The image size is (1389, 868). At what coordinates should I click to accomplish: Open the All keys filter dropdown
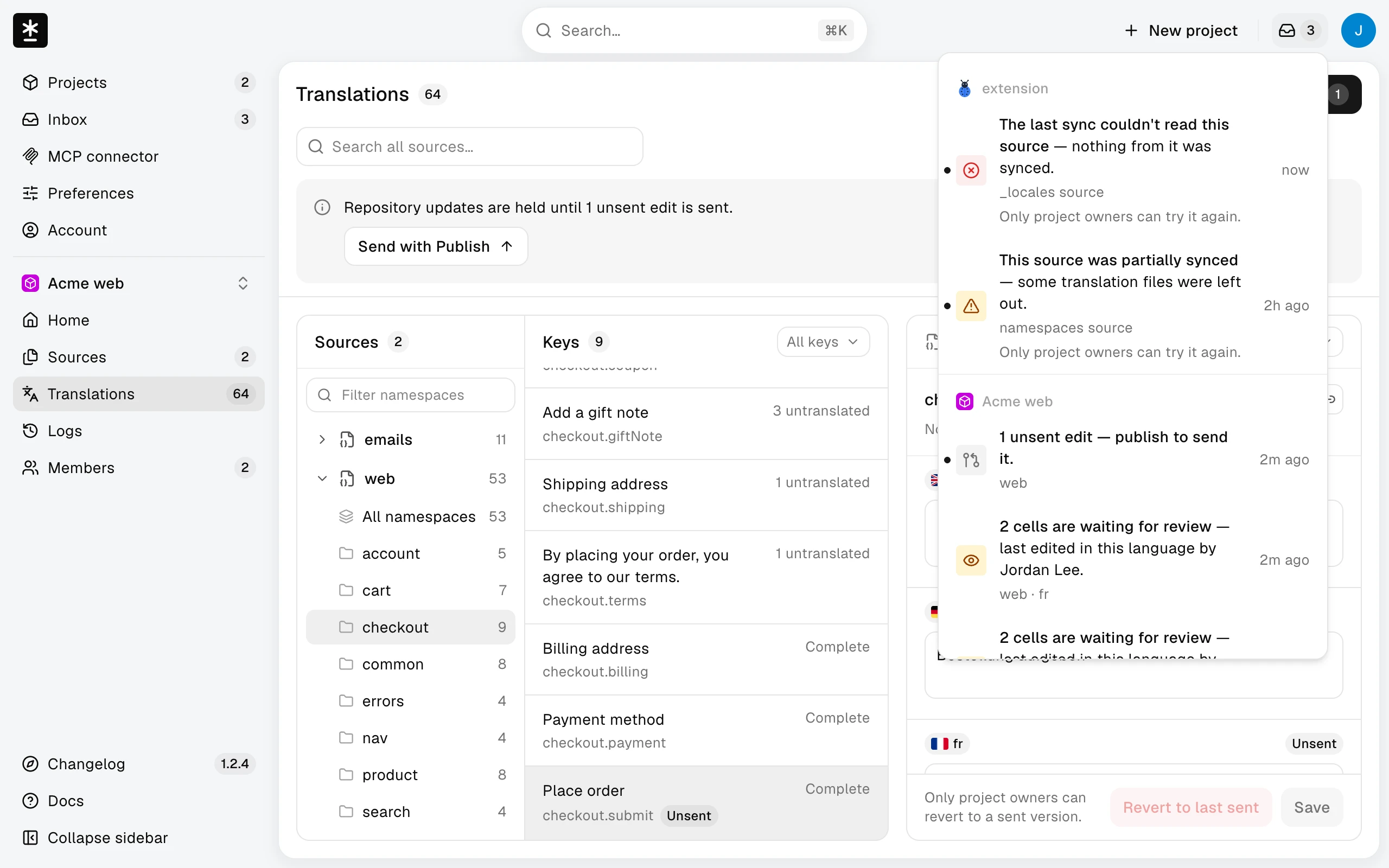[x=823, y=342]
